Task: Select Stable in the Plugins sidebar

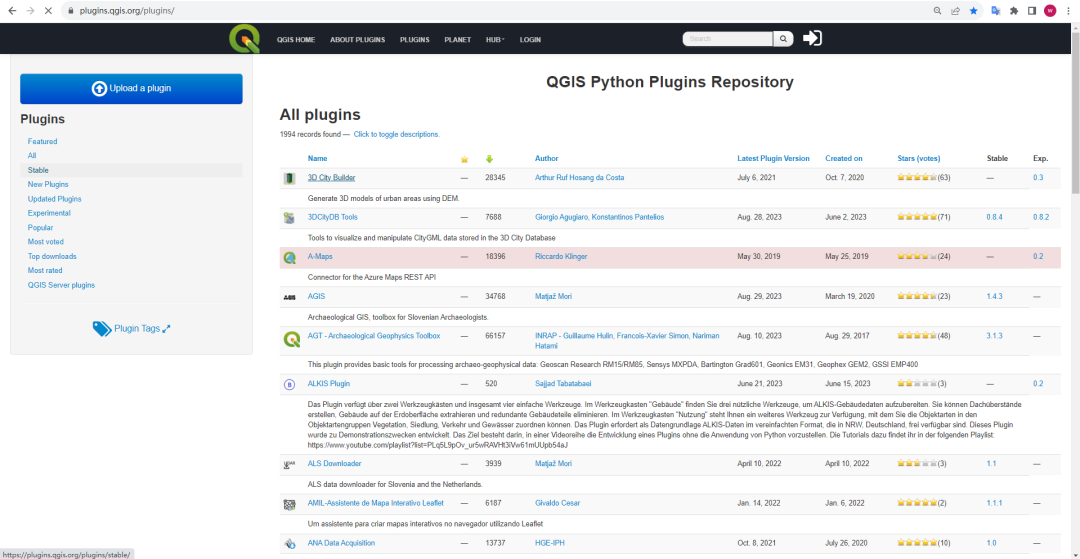Action: (38, 170)
